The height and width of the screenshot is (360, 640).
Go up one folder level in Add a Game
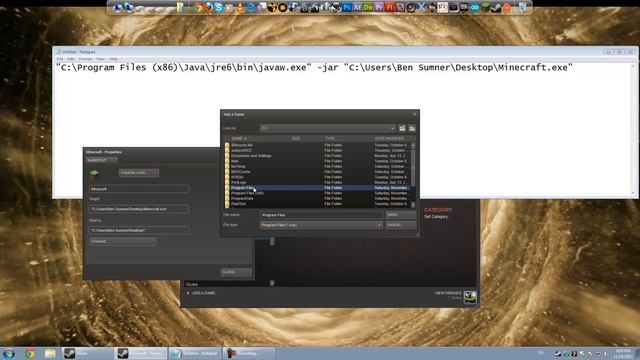402,128
